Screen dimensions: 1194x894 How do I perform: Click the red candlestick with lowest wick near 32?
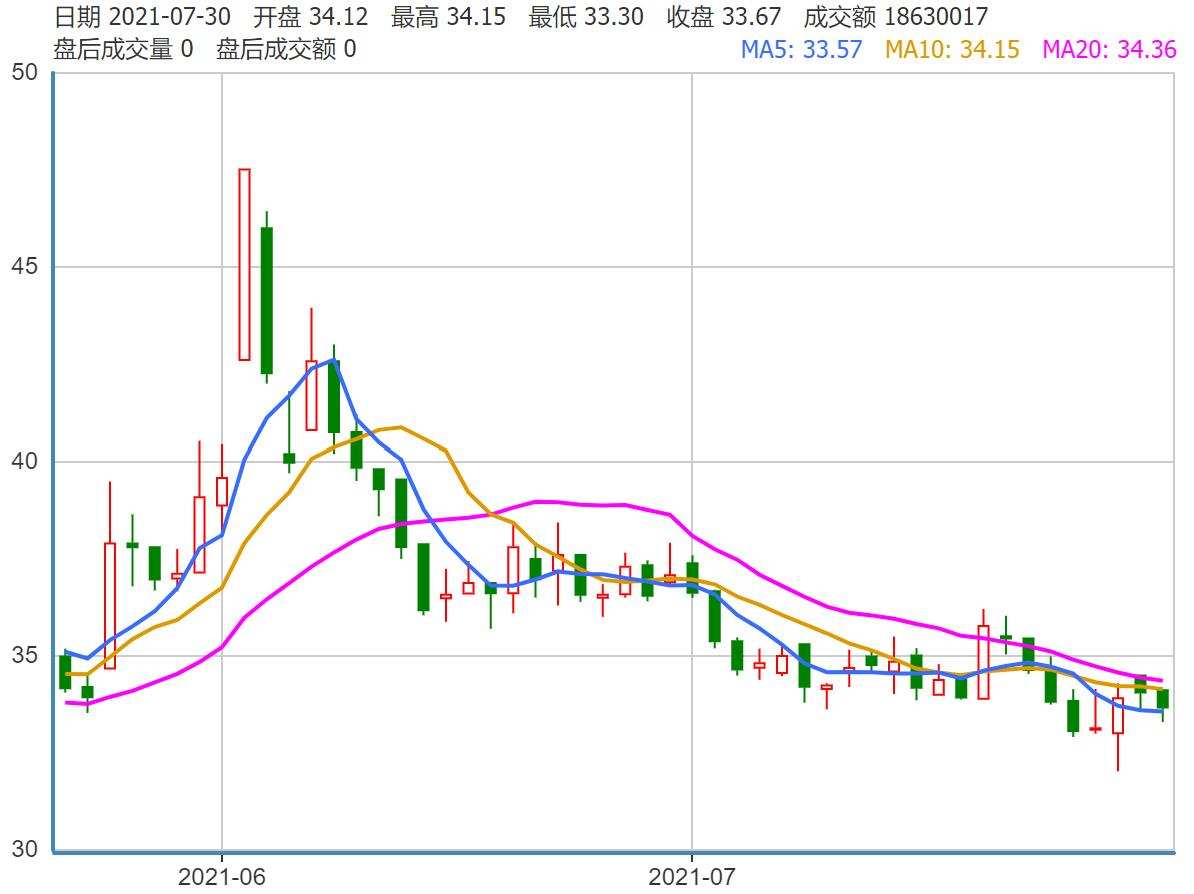[1118, 716]
